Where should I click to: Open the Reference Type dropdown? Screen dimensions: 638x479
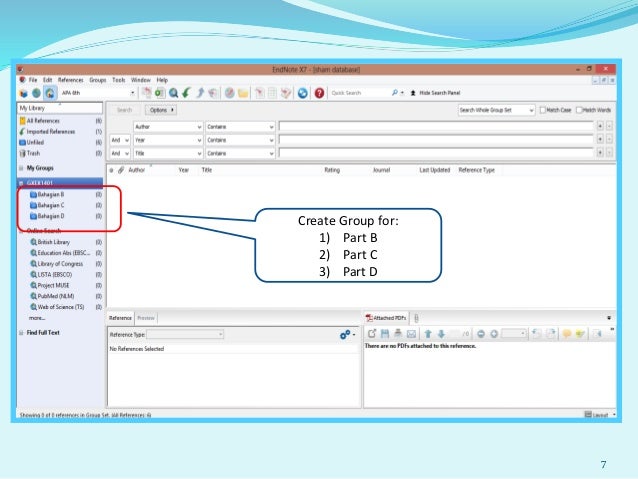click(x=185, y=335)
